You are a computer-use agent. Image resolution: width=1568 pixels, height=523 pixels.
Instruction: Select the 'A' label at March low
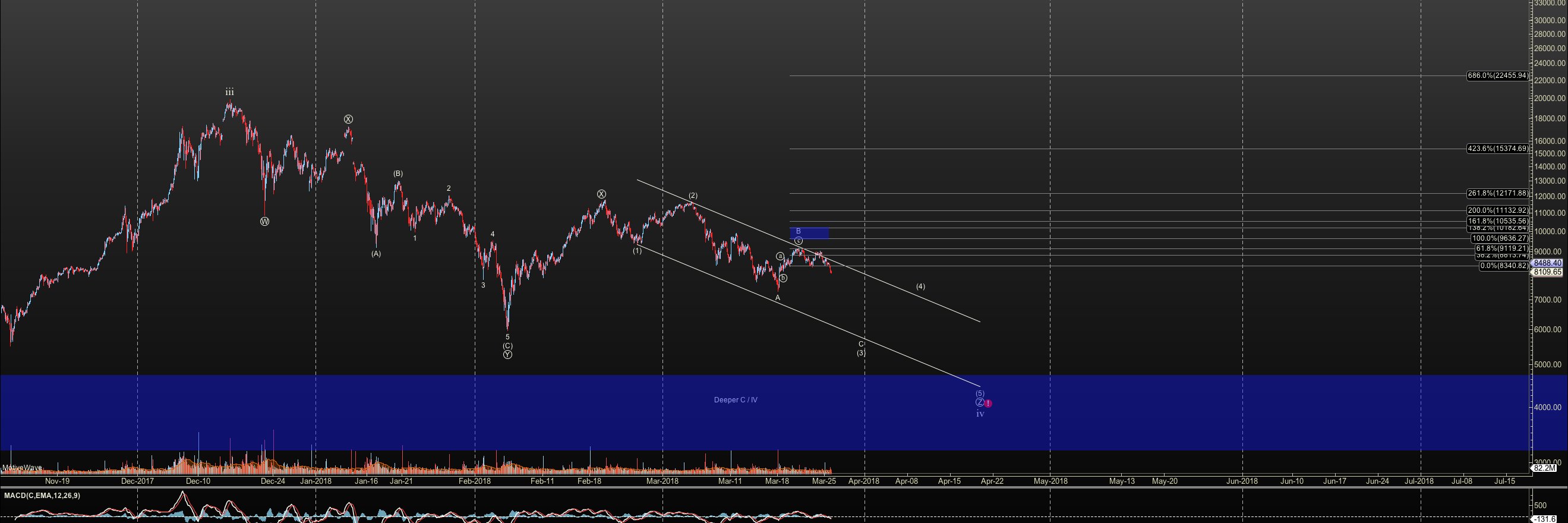[777, 298]
